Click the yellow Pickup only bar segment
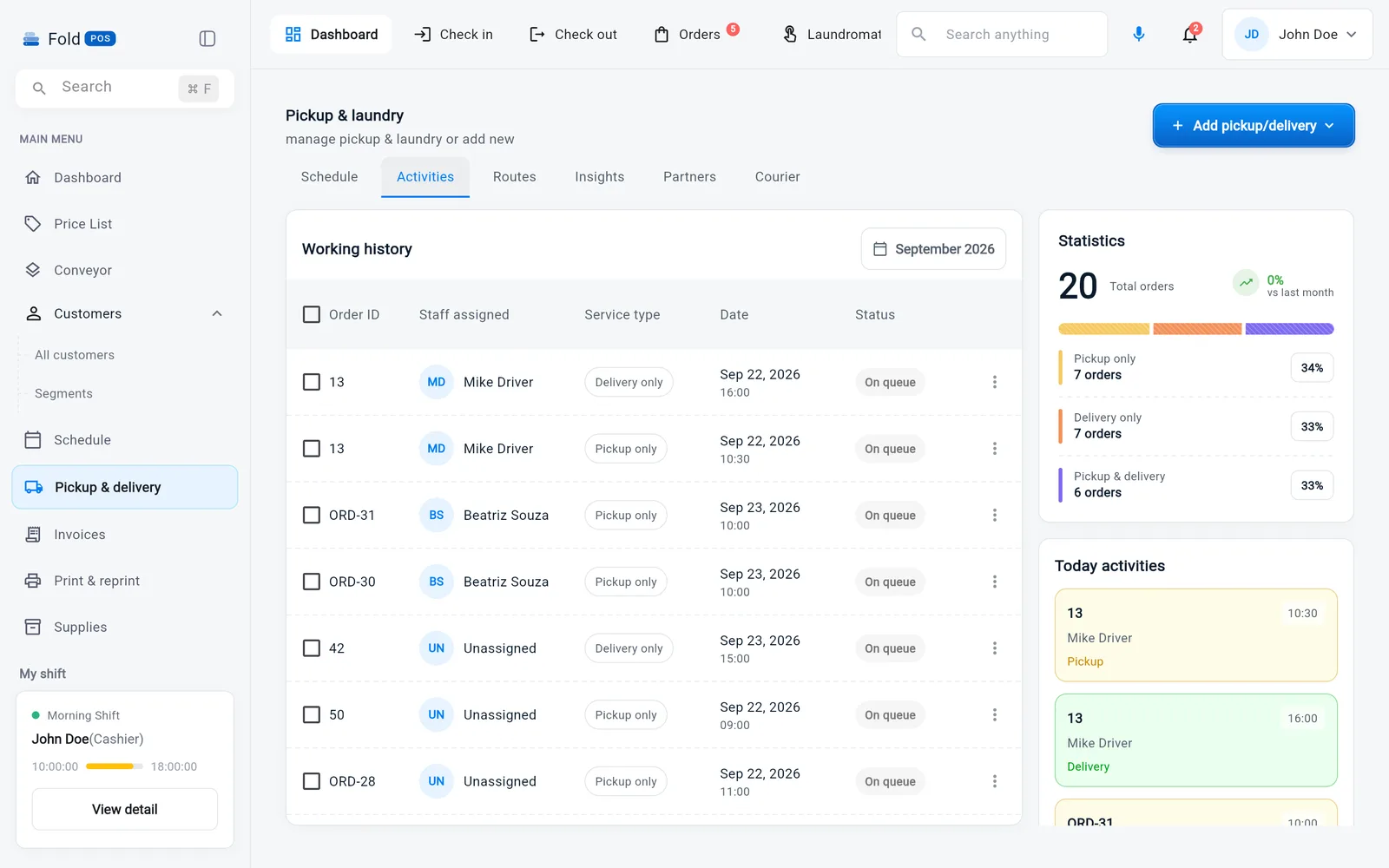 tap(1103, 329)
